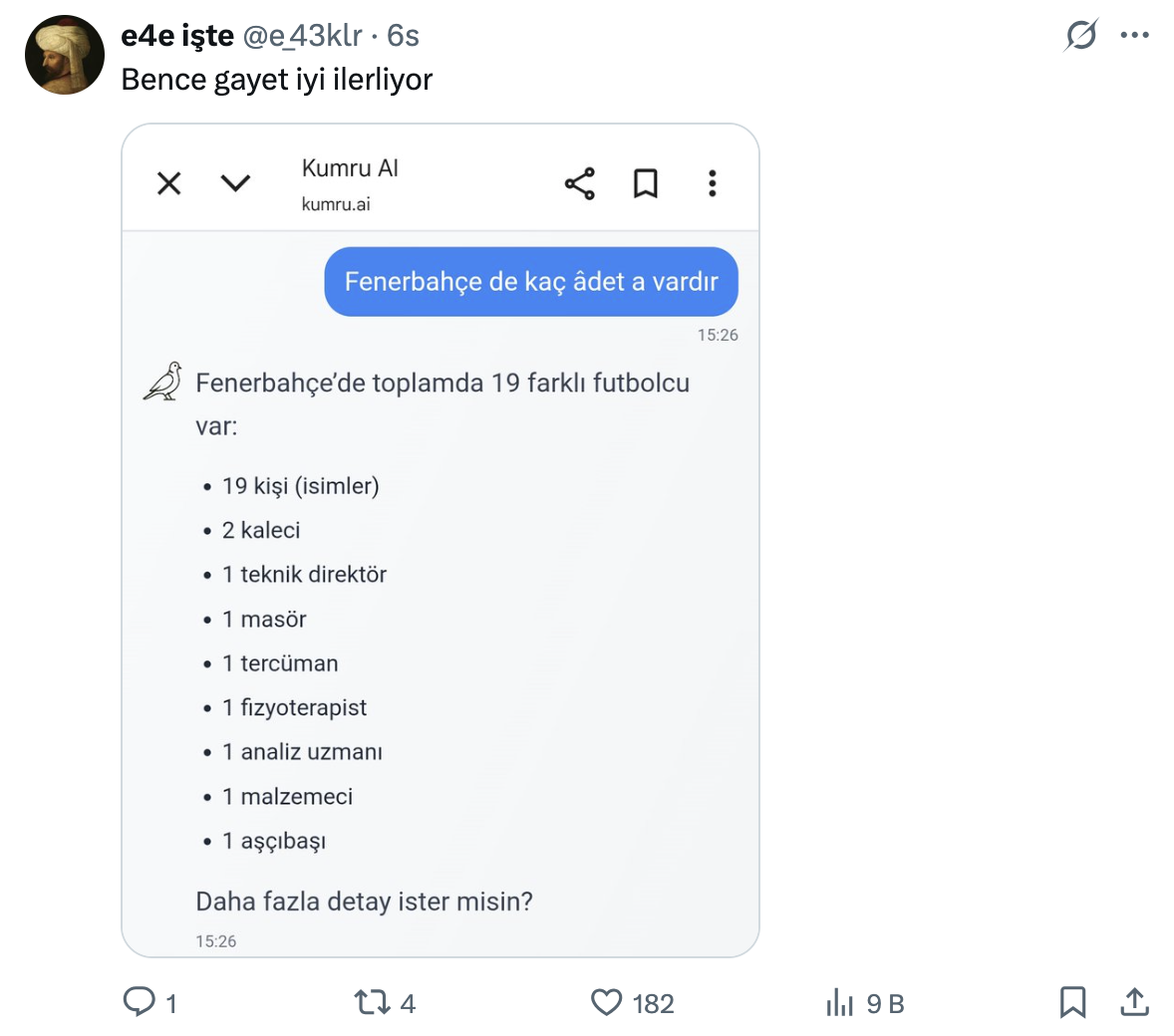View tweet analytics bar chart icon

(840, 1002)
